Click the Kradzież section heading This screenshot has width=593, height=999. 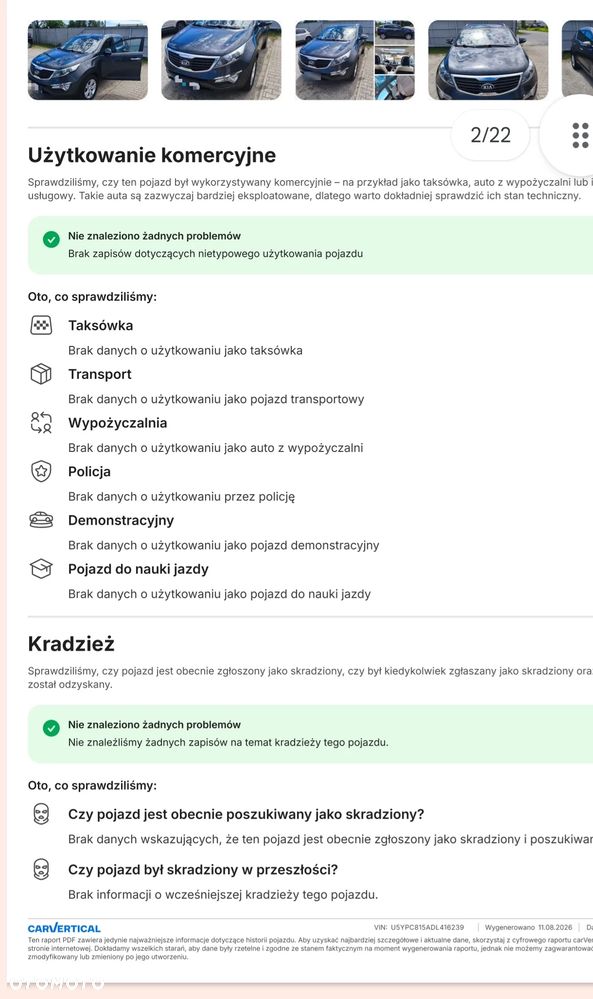click(71, 643)
